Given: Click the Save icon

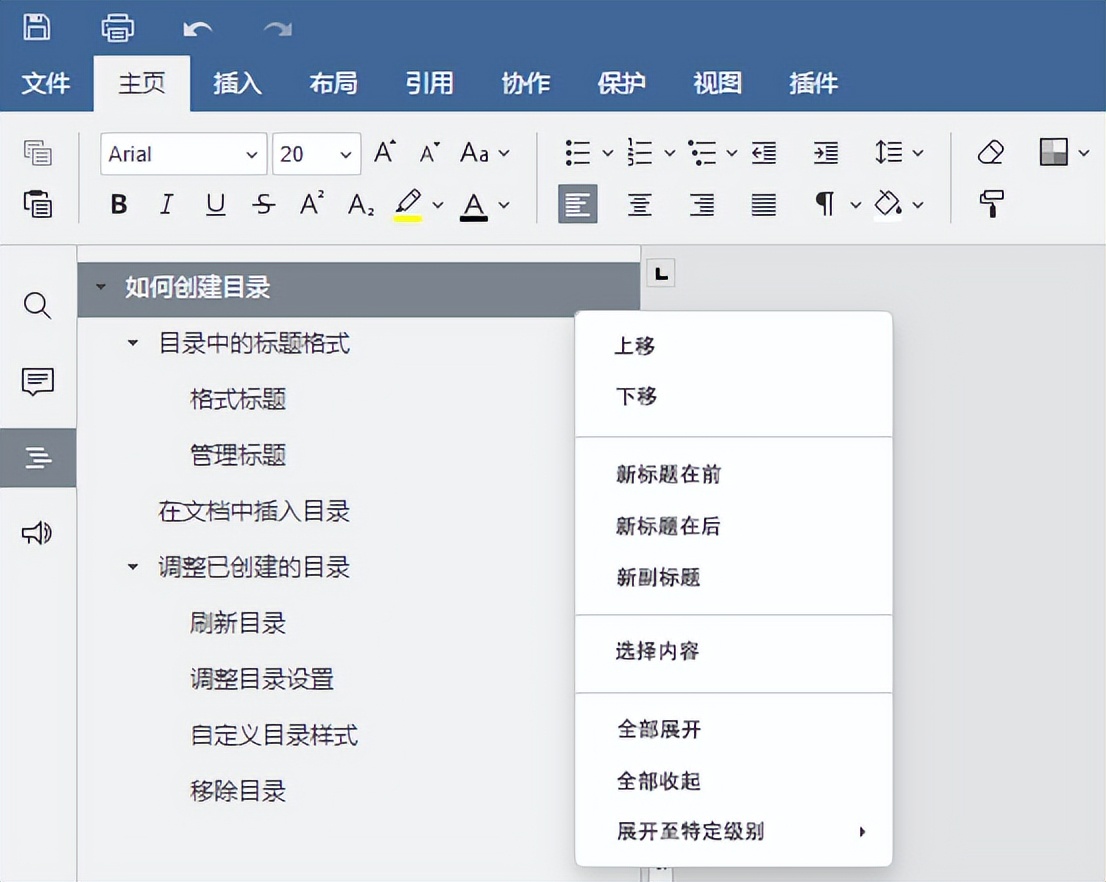Looking at the screenshot, I should click(x=39, y=28).
